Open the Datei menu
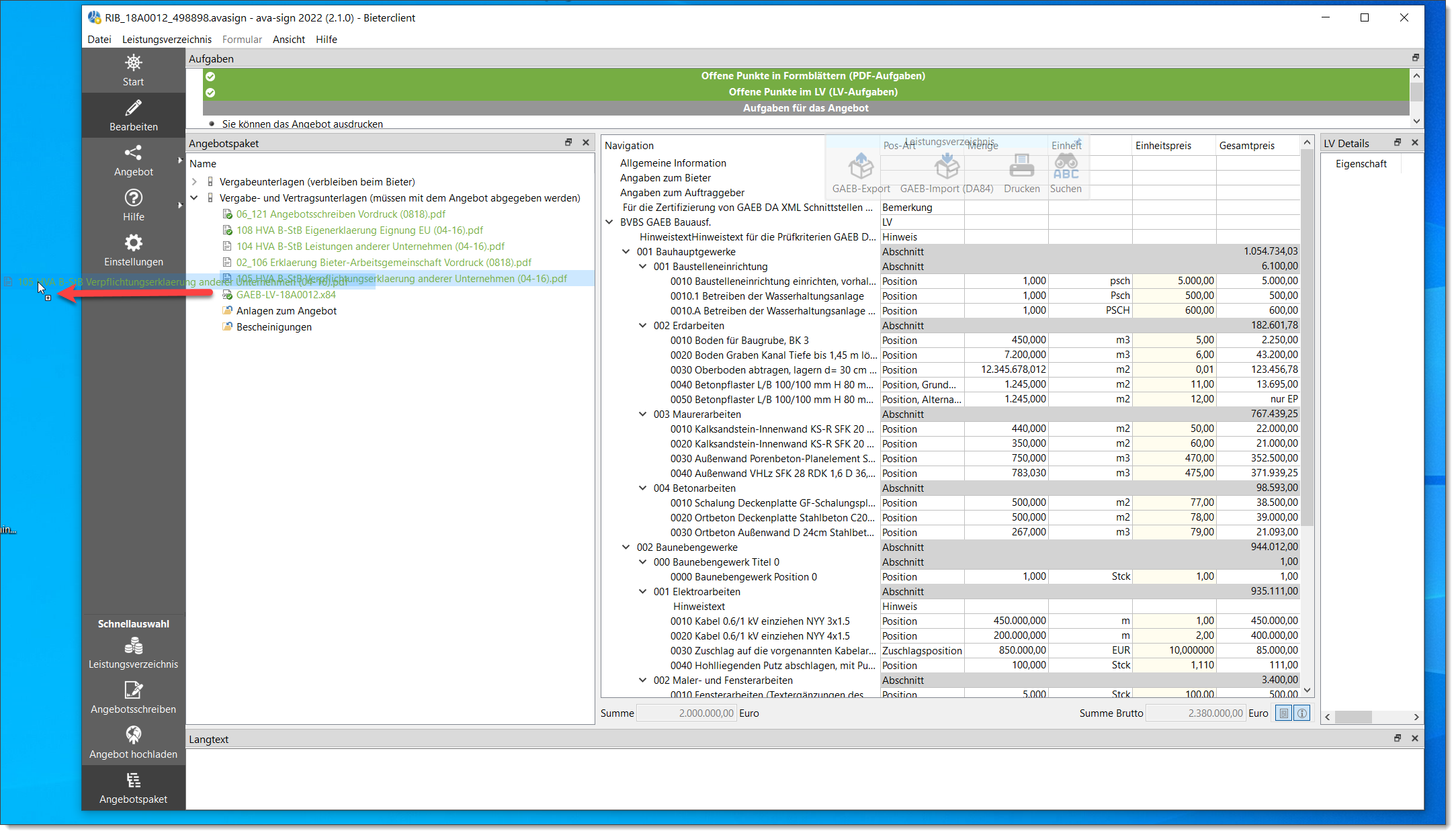Viewport: 1456px width, 835px height. tap(99, 40)
